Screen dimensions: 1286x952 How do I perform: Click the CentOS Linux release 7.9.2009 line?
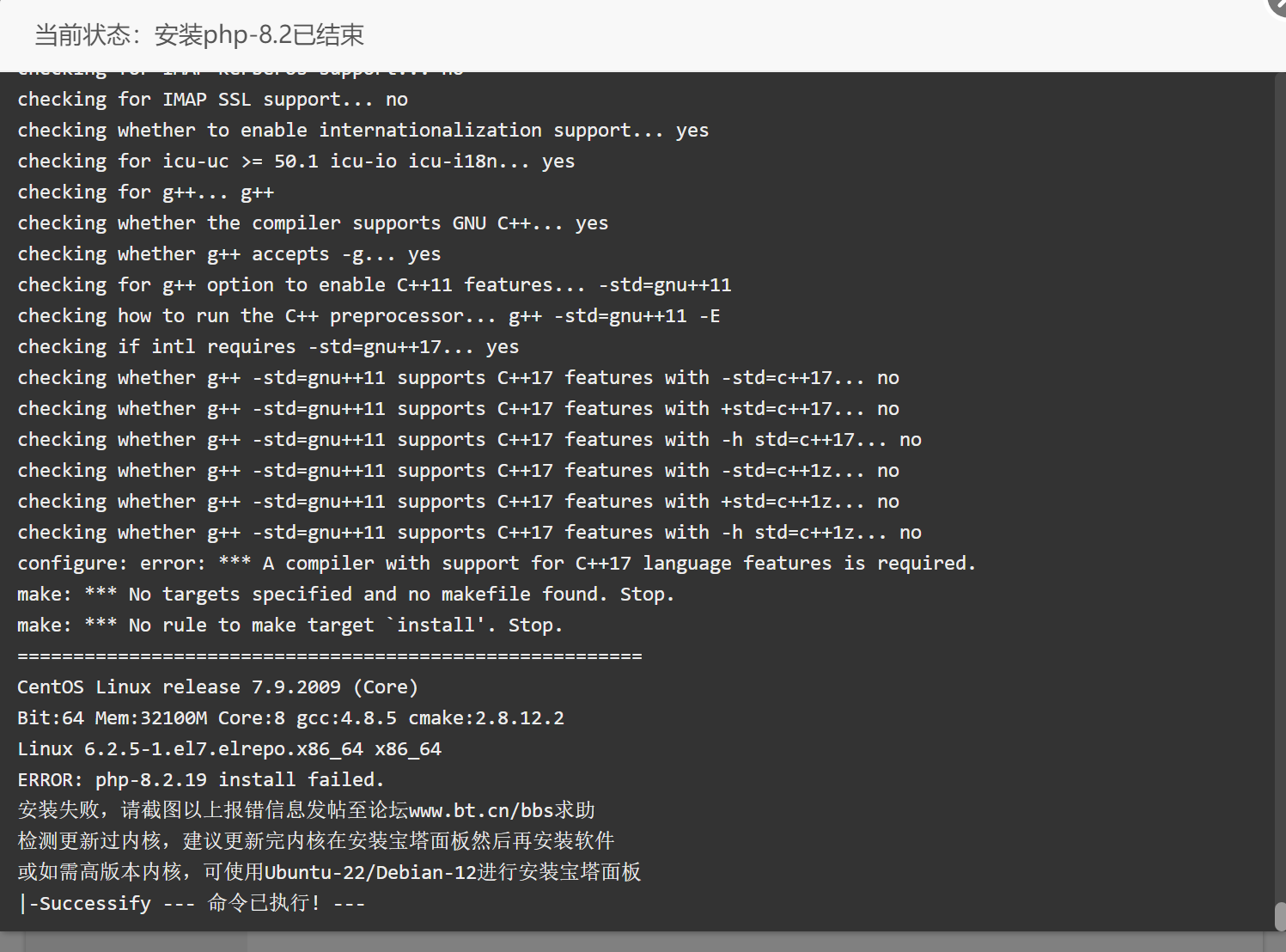(217, 687)
